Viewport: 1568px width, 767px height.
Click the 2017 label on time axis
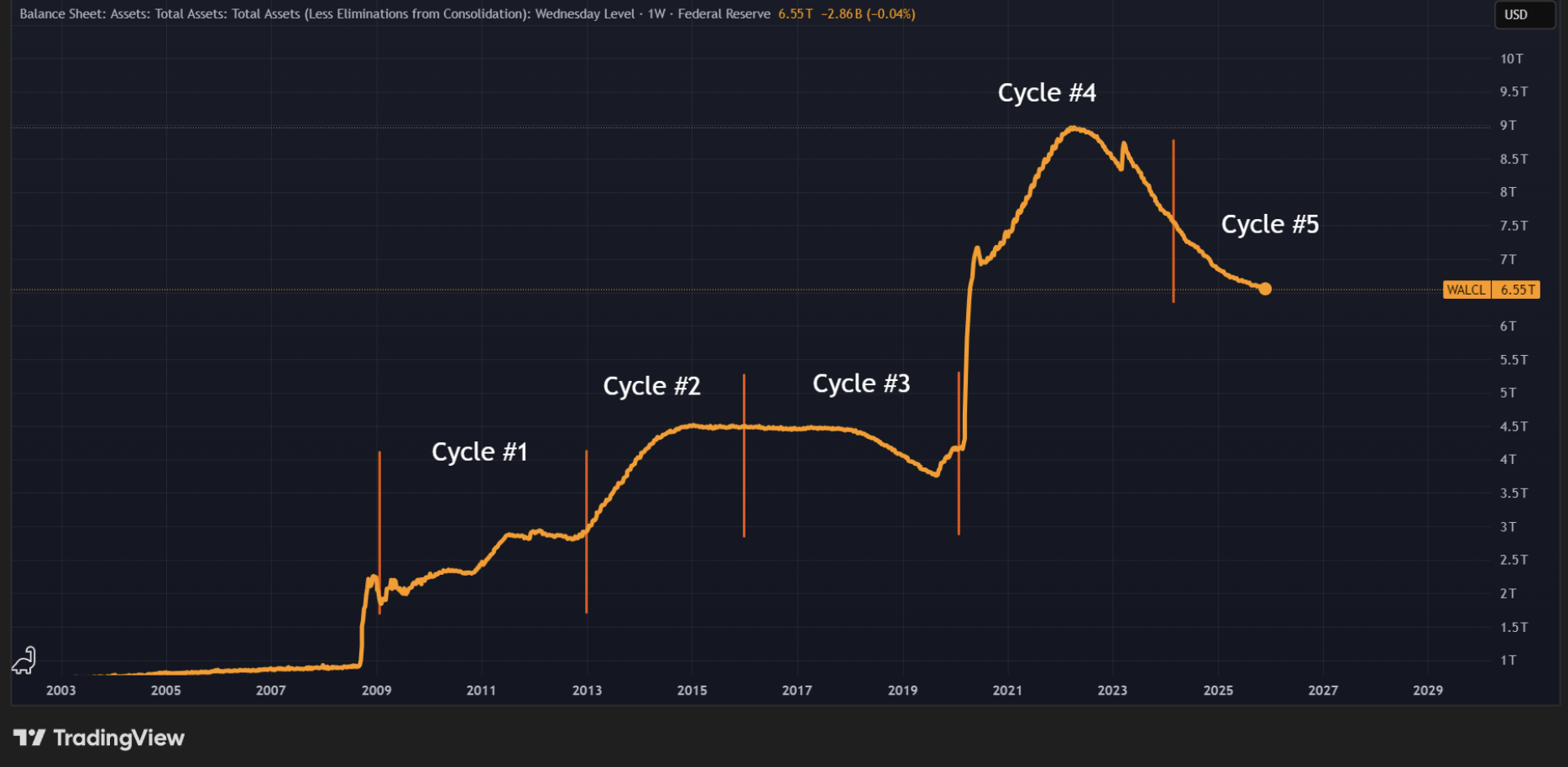point(797,690)
